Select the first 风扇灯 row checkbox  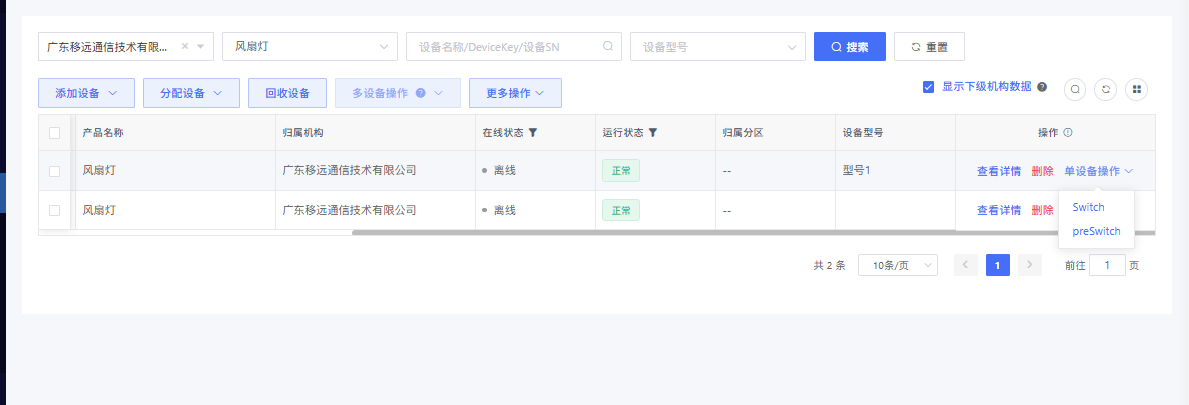coord(55,171)
